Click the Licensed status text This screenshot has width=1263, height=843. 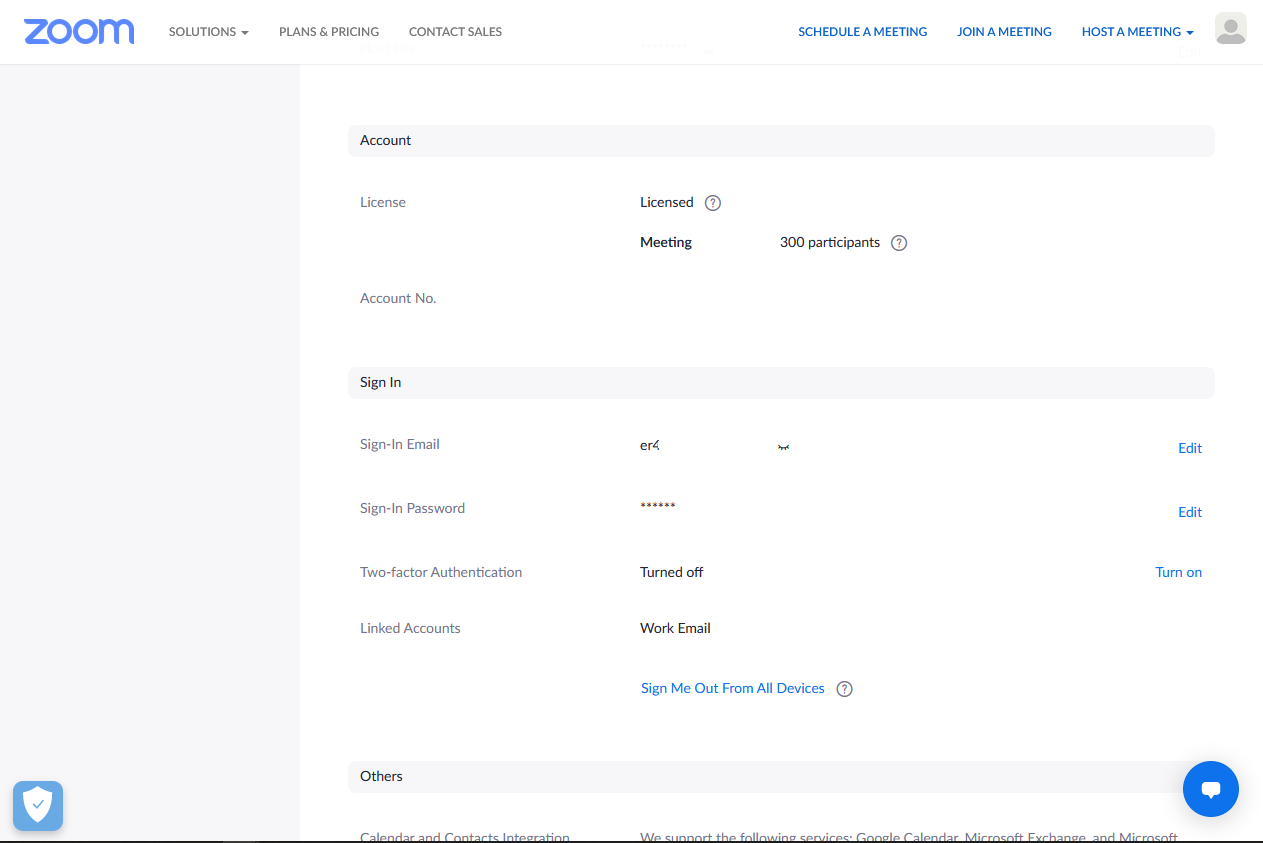tap(667, 202)
